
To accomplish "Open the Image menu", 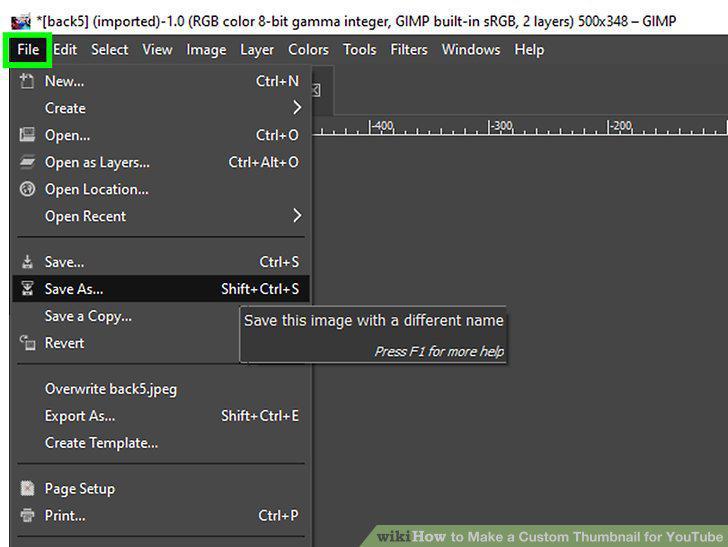I will (x=206, y=50).
